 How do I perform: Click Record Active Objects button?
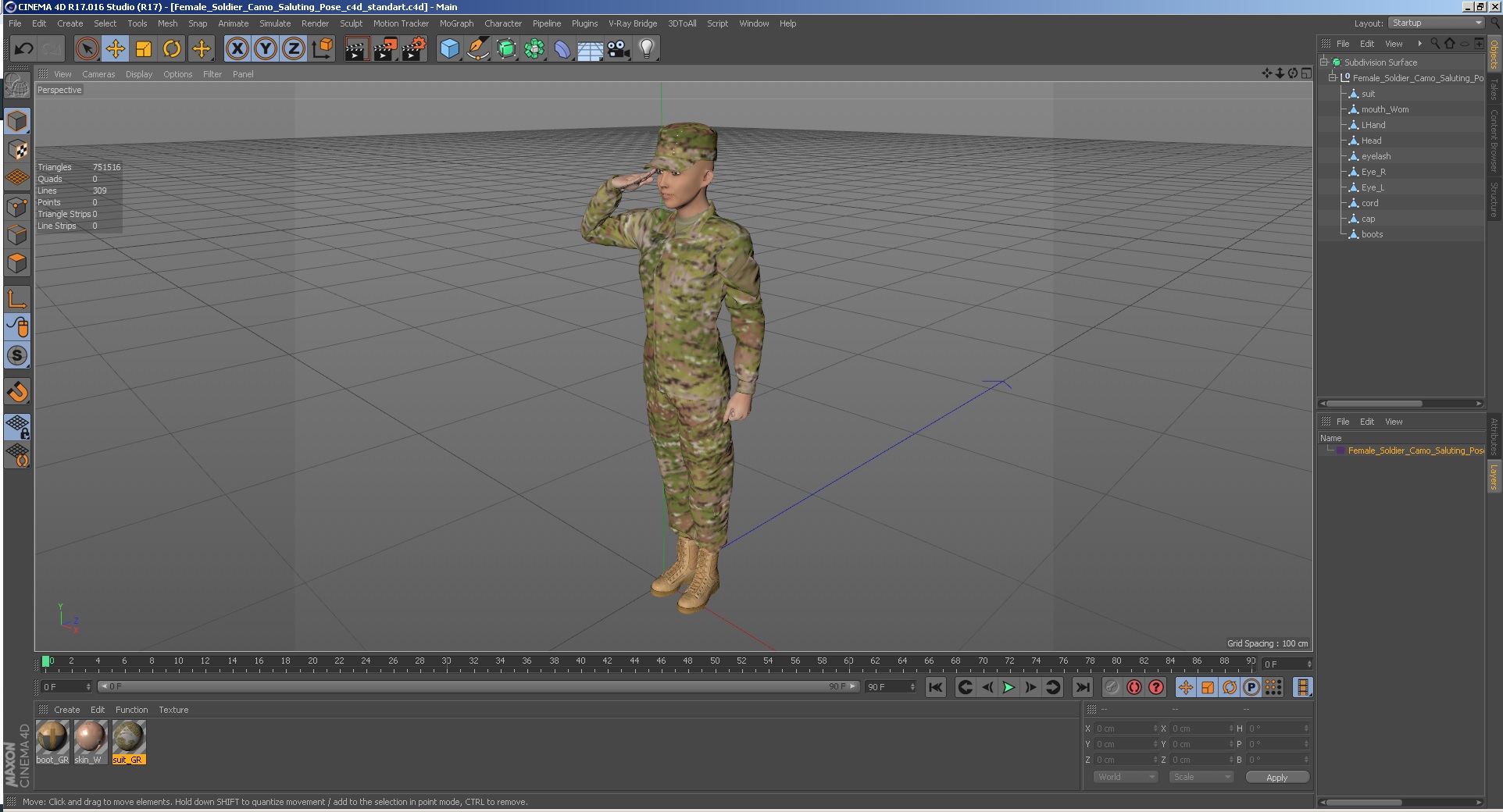(x=1112, y=687)
